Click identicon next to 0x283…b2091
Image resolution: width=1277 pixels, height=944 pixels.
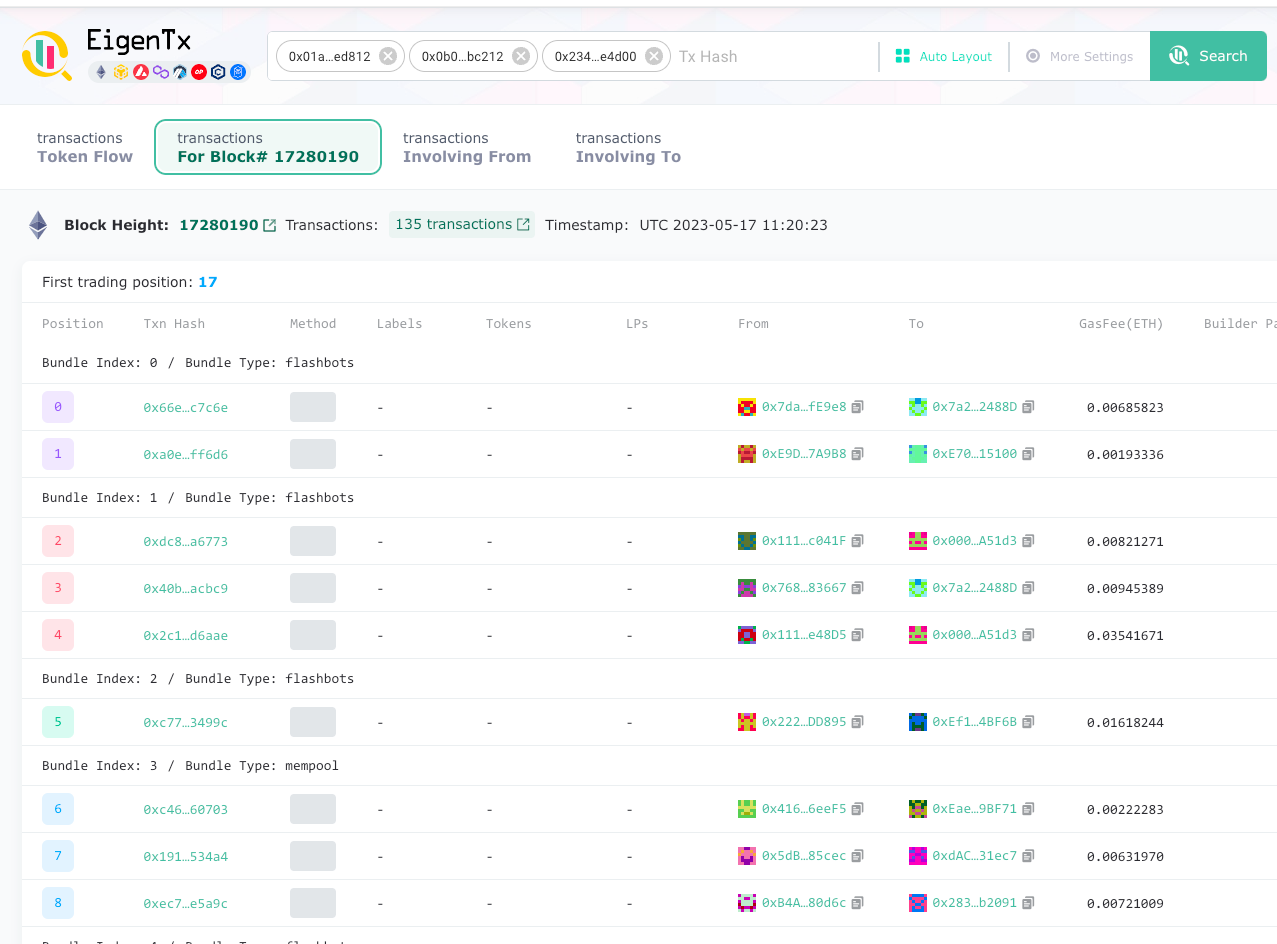918,903
